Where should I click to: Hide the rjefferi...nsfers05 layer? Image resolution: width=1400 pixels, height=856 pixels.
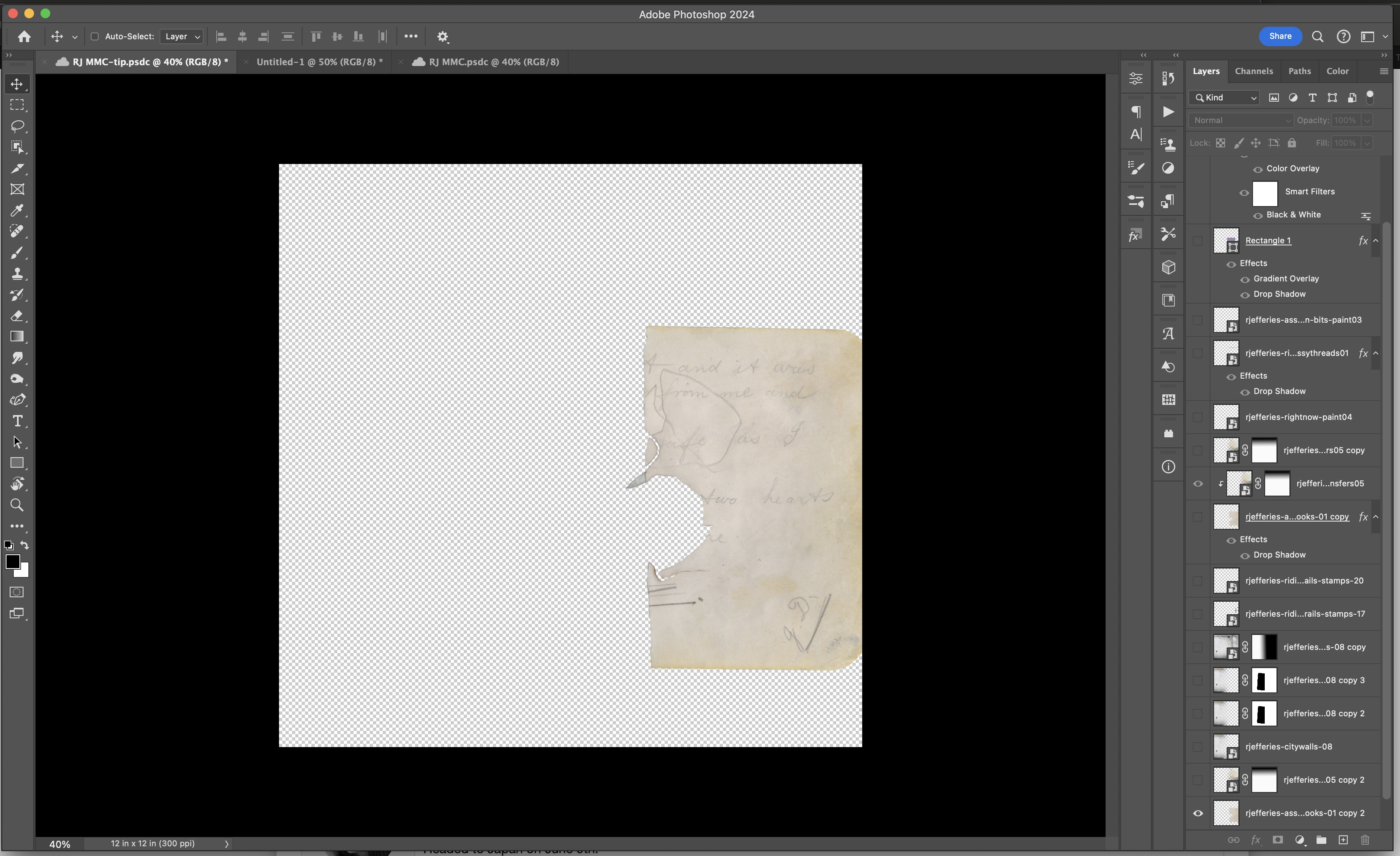point(1198,484)
